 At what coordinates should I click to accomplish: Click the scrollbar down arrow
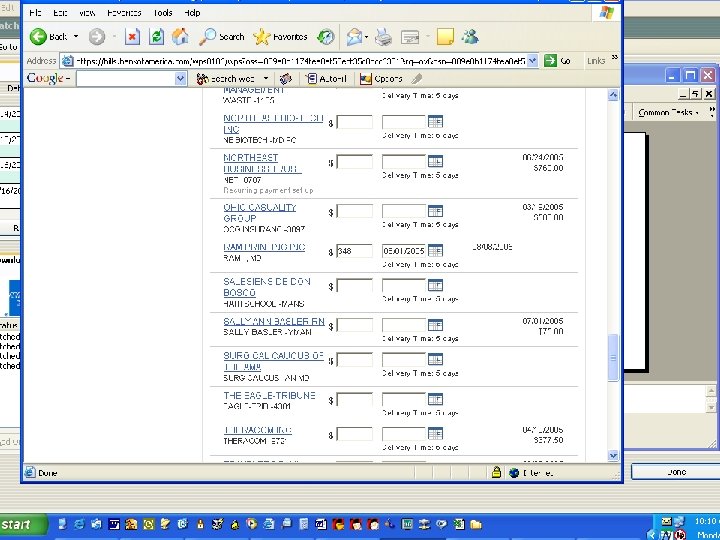(x=613, y=455)
